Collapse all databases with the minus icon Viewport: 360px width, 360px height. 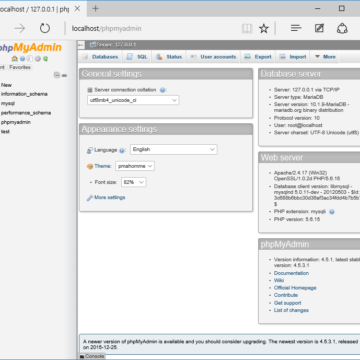point(57,75)
